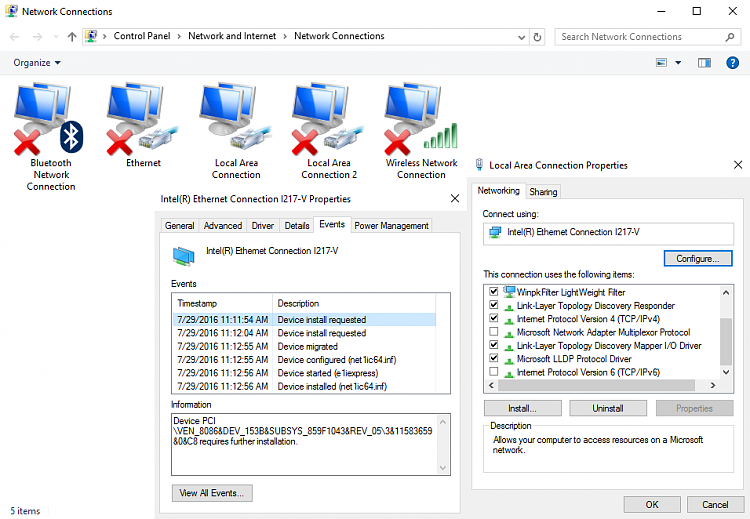Open the Organize dropdown menu
This screenshot has height=519, width=750.
point(37,62)
